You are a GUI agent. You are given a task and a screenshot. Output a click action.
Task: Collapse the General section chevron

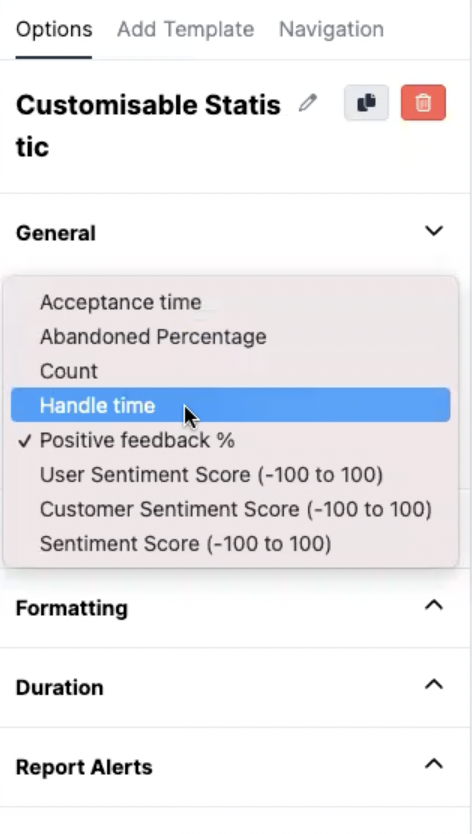coord(434,231)
